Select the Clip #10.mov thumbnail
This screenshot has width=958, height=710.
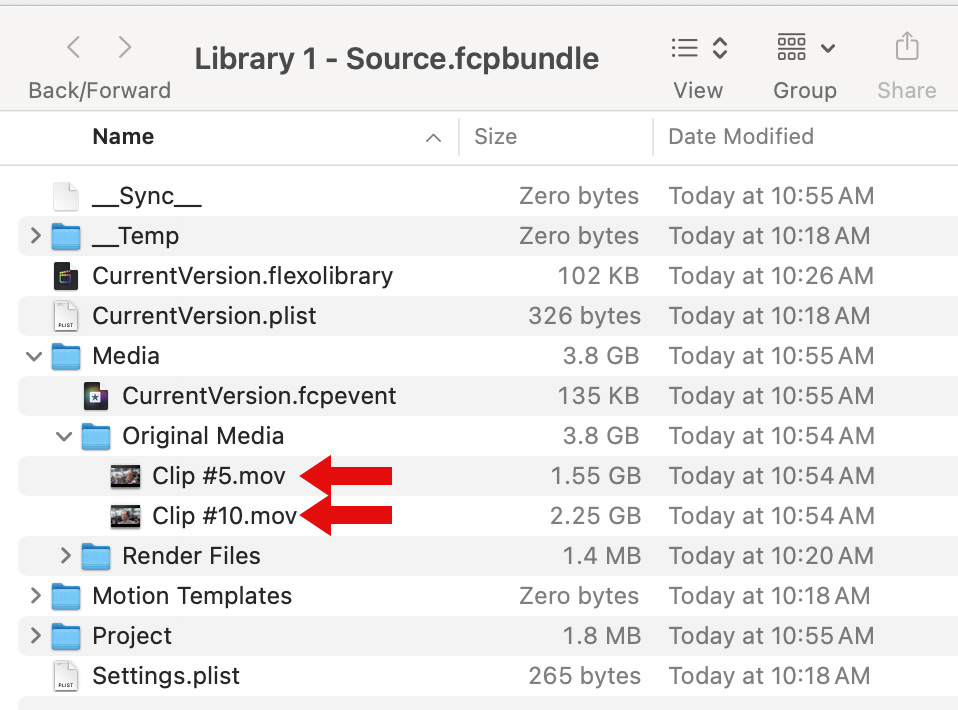[x=125, y=516]
